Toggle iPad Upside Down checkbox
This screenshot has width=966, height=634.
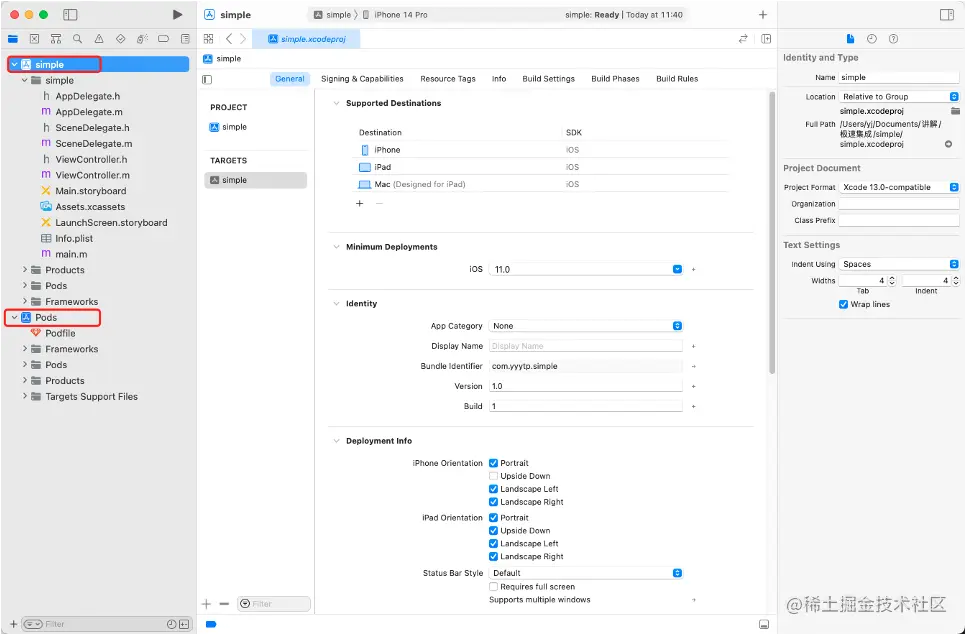[x=493, y=530]
